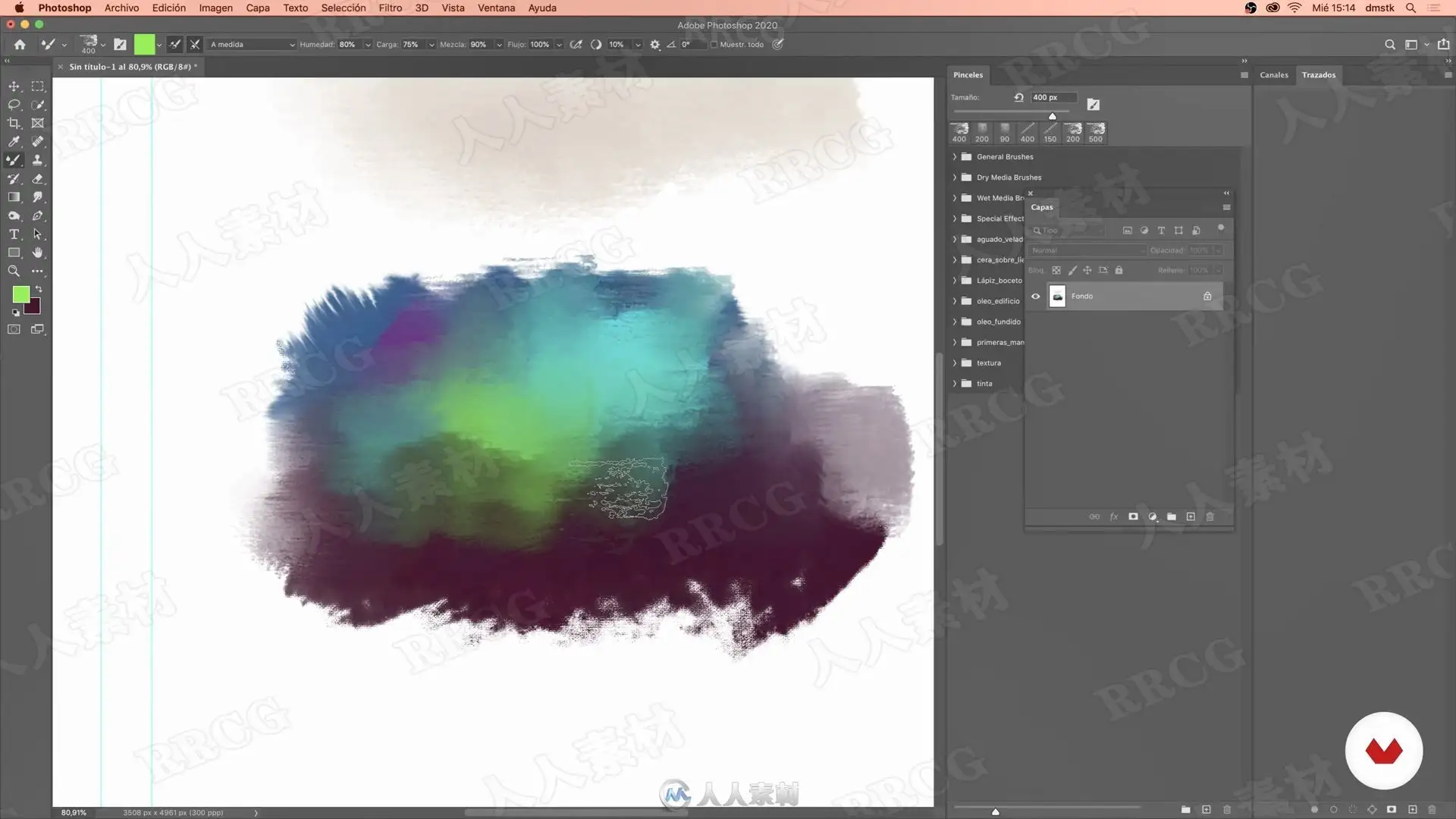
Task: Switch to the Canales tab
Action: click(1273, 75)
